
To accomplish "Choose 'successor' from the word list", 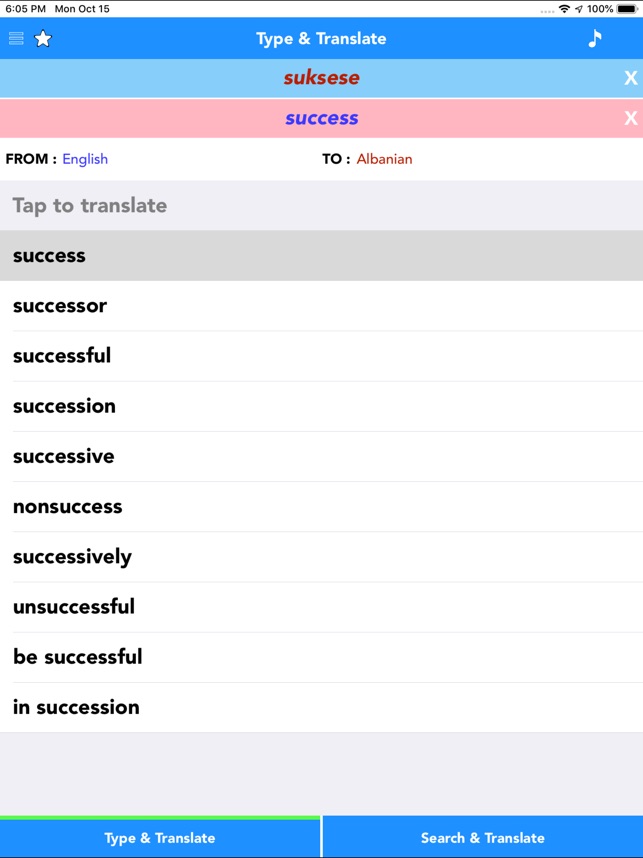I will point(321,306).
